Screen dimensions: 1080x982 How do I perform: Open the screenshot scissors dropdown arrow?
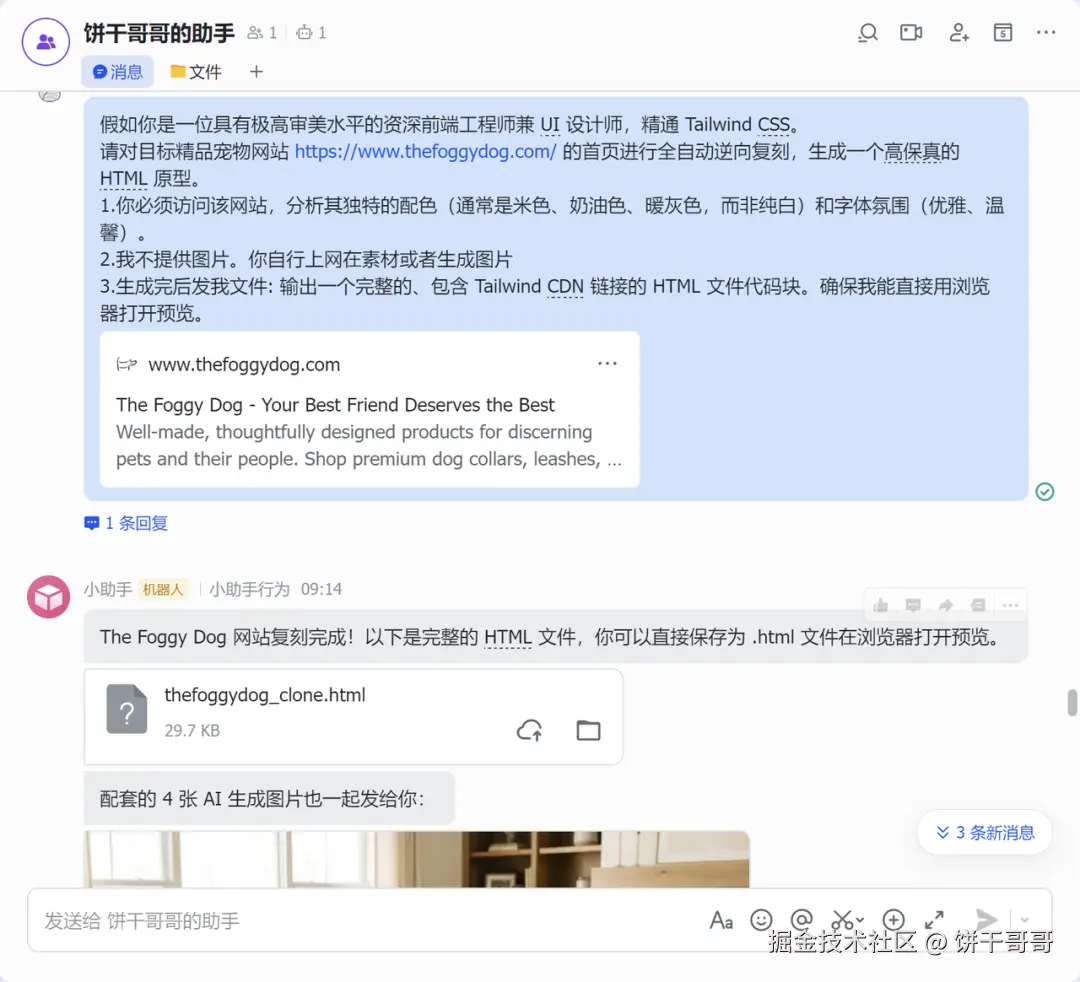pos(860,920)
